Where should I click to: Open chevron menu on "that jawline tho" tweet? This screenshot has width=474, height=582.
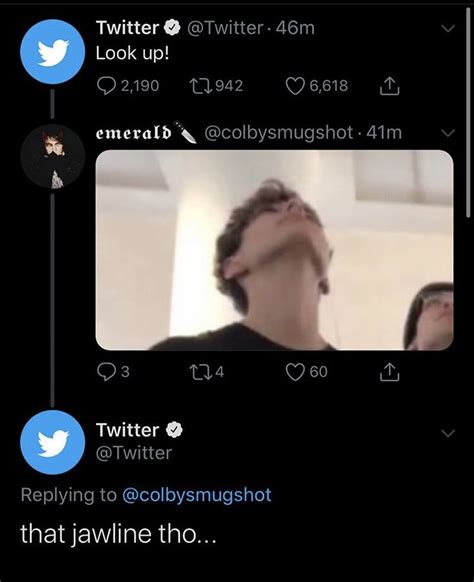coord(448,433)
